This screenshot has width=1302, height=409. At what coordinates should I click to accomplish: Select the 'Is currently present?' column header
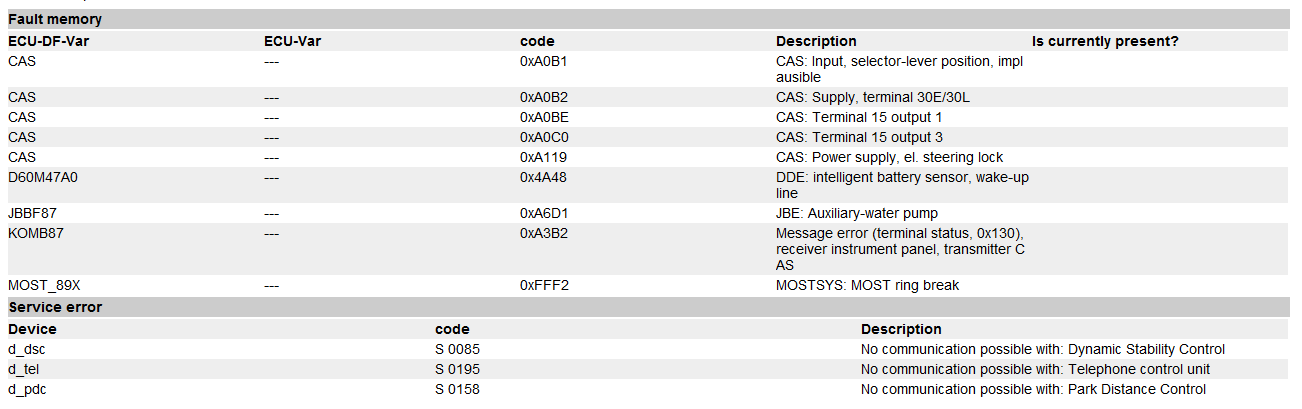click(x=1105, y=41)
